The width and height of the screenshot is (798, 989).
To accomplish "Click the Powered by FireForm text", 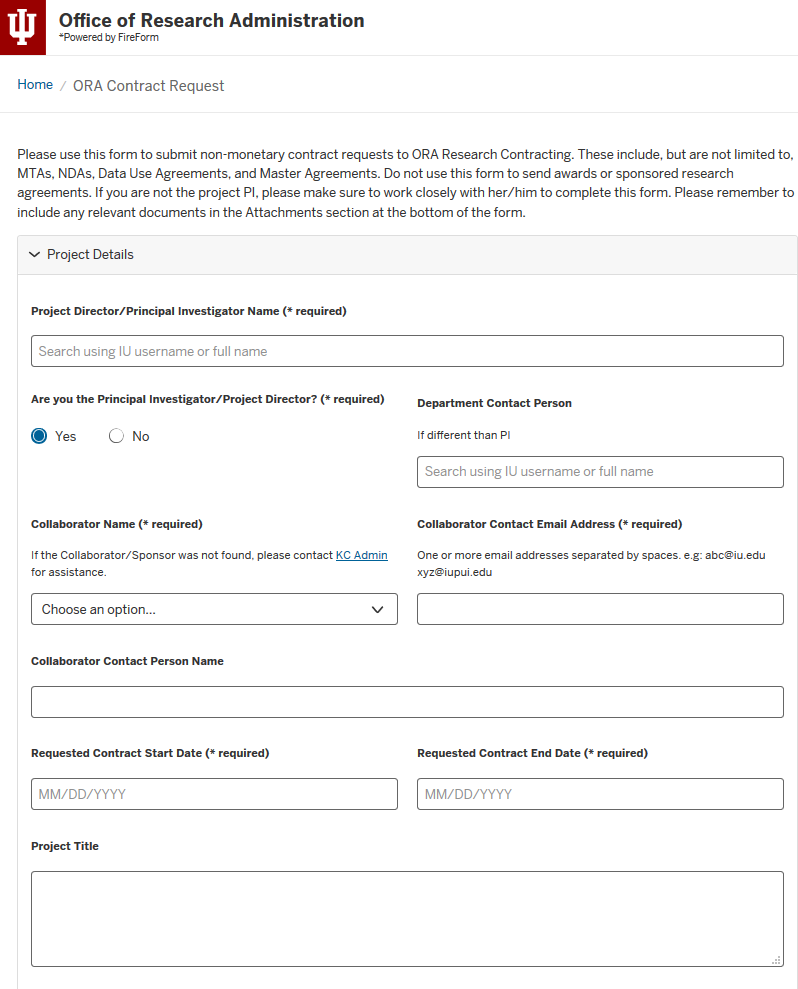I will tap(110, 38).
